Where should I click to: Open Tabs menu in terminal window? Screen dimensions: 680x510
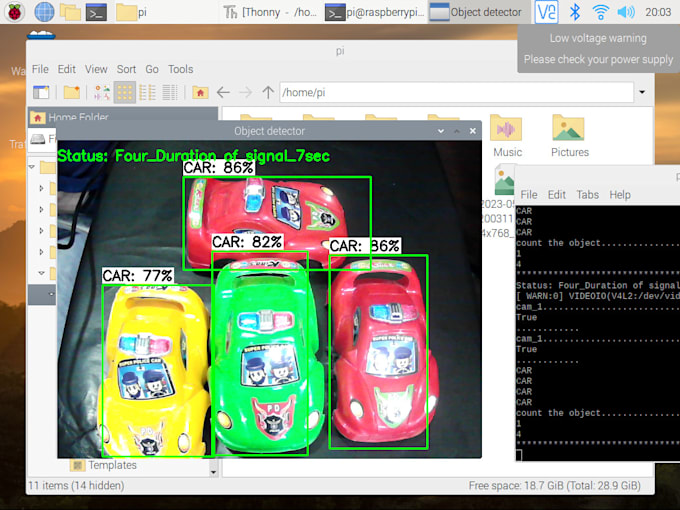(588, 195)
